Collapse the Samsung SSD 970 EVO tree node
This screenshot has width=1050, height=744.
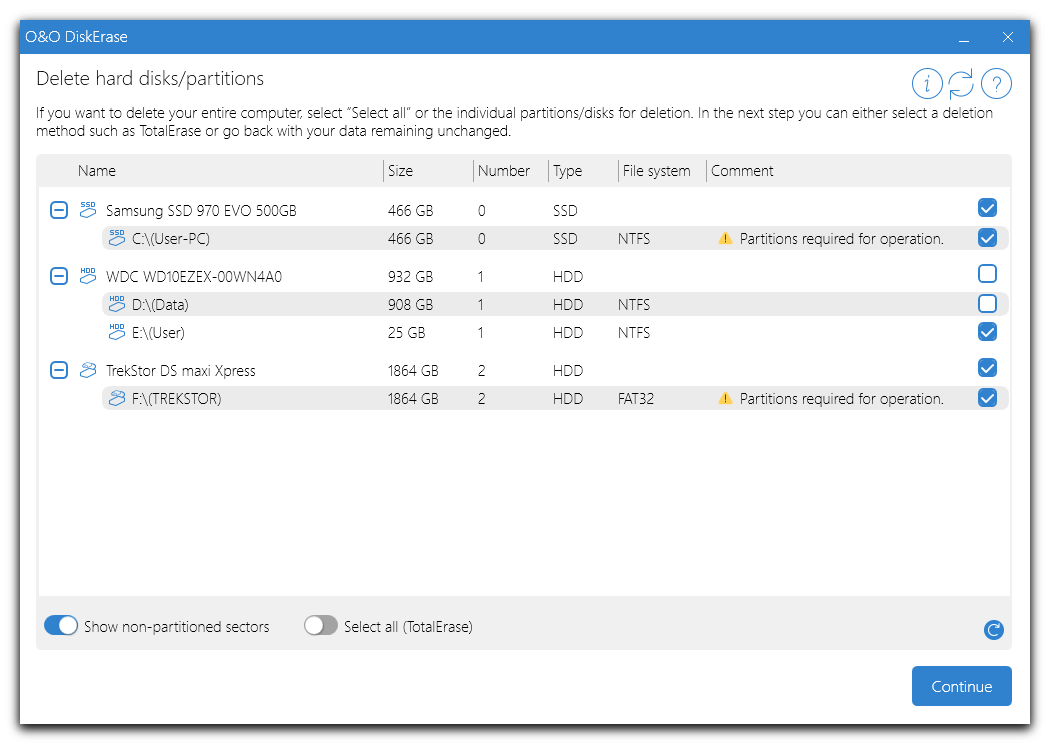click(x=59, y=210)
